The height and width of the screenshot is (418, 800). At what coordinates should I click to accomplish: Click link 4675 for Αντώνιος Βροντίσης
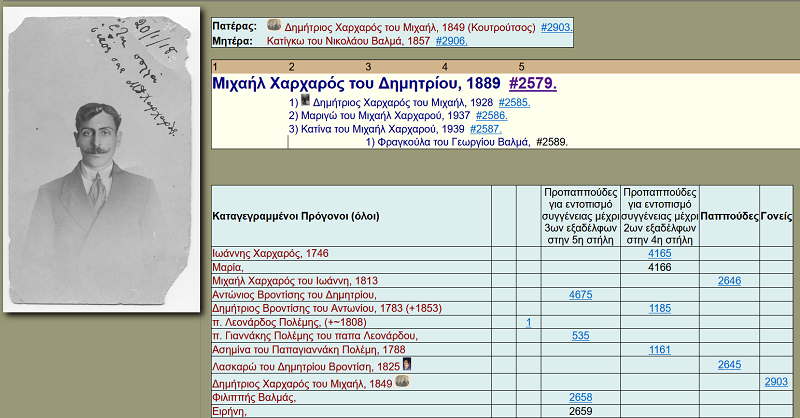580,295
